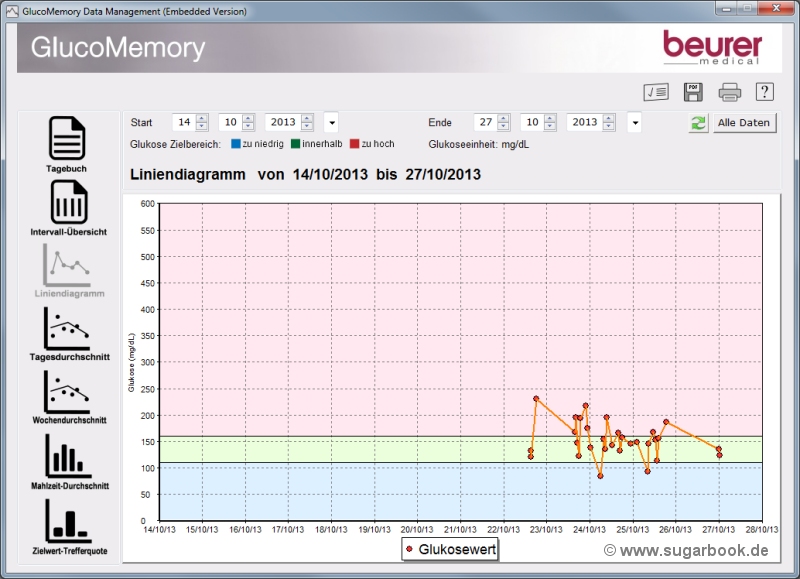Screen dimensions: 800x579
Task: Increase the Ende month value
Action: pyautogui.click(x=550, y=118)
